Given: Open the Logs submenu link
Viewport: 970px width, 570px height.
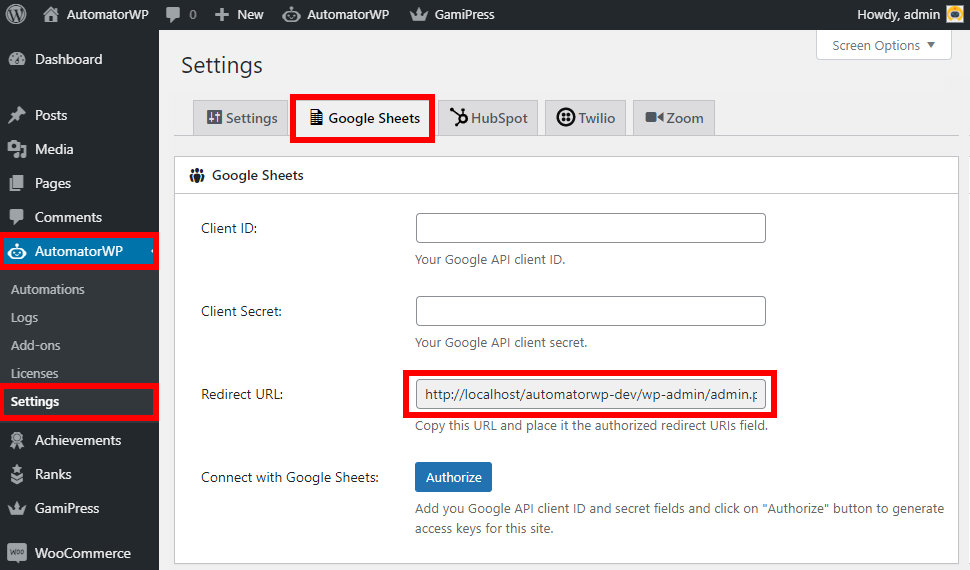Looking at the screenshot, I should [x=25, y=317].
